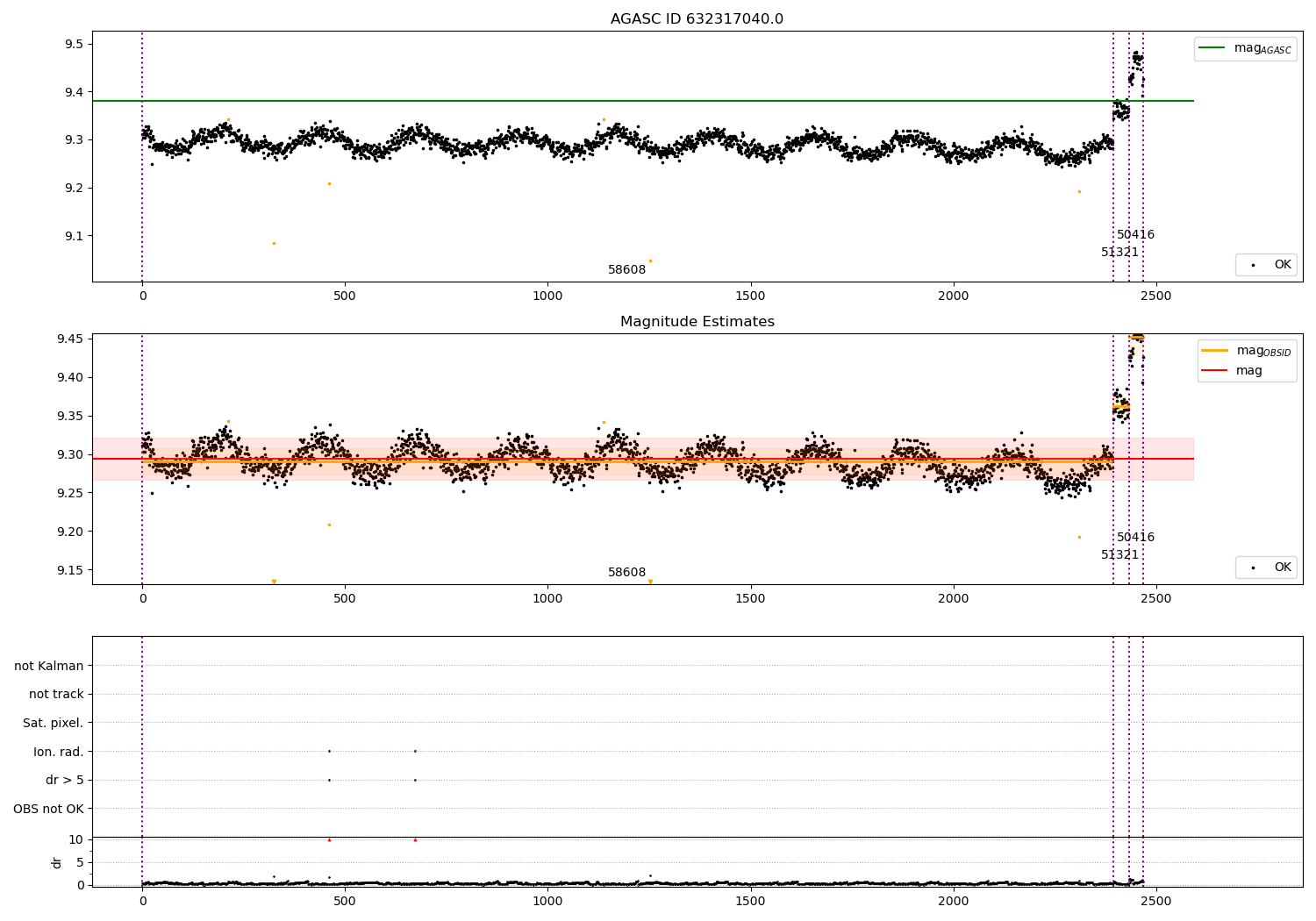Screen dimensions: 1316x921
Task: Click the rotated "dr" y-axis label
Action: pos(57,862)
